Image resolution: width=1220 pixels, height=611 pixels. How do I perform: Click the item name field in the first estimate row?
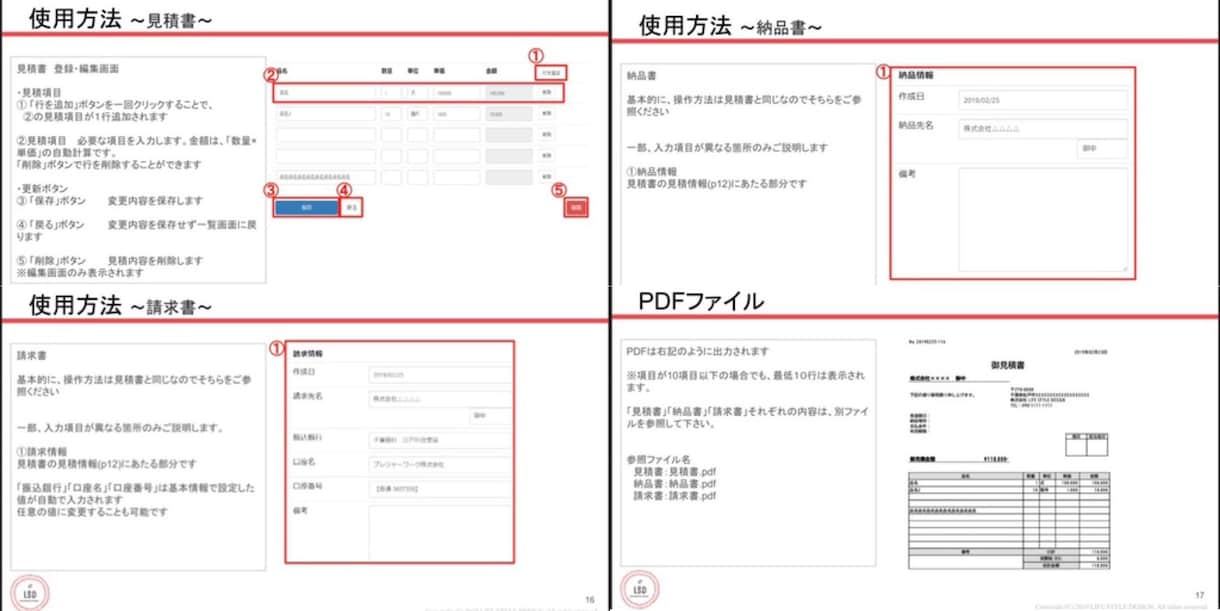326,93
